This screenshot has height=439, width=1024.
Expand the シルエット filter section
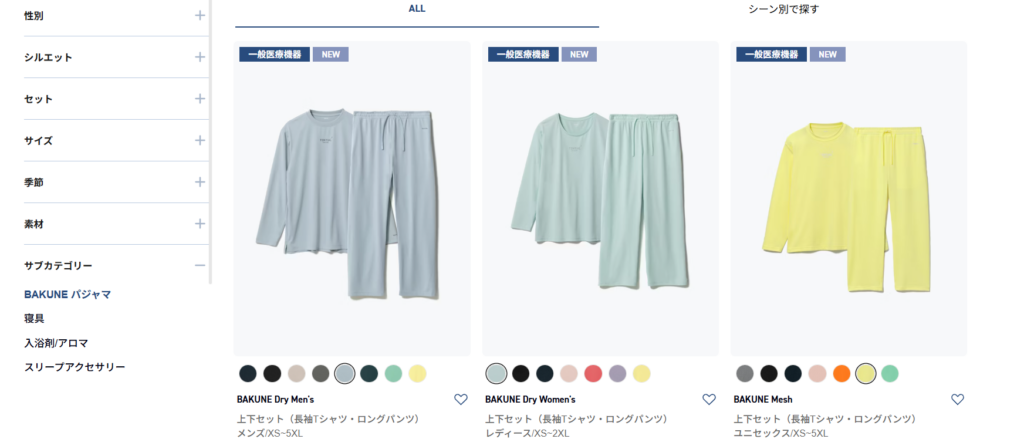pyautogui.click(x=200, y=57)
